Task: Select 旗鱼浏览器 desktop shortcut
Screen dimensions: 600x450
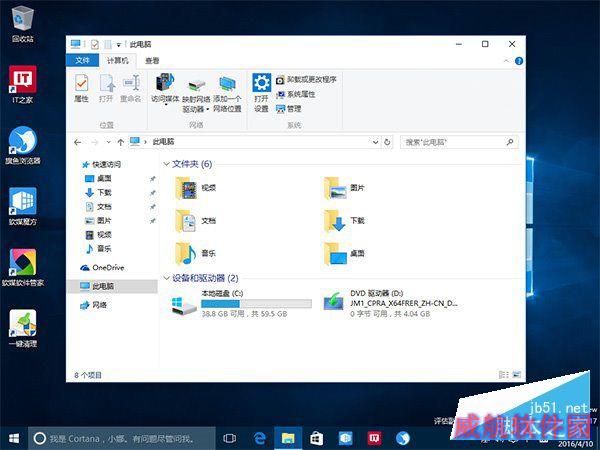Action: pyautogui.click(x=23, y=145)
